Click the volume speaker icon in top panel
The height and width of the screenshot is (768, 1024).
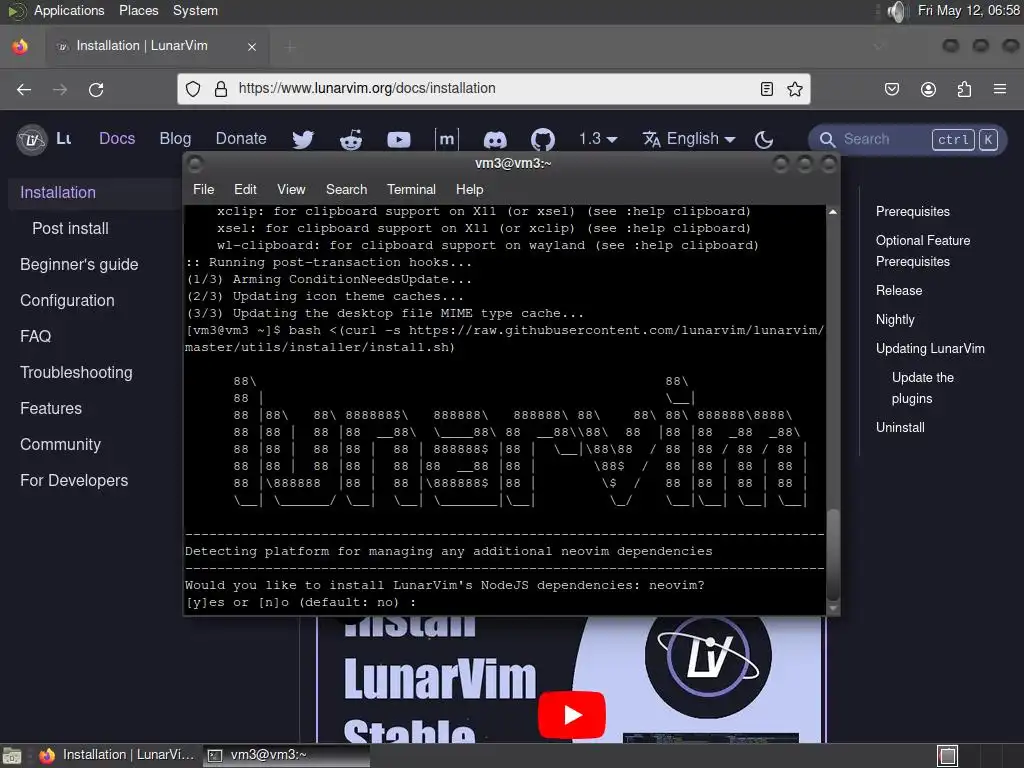point(898,11)
